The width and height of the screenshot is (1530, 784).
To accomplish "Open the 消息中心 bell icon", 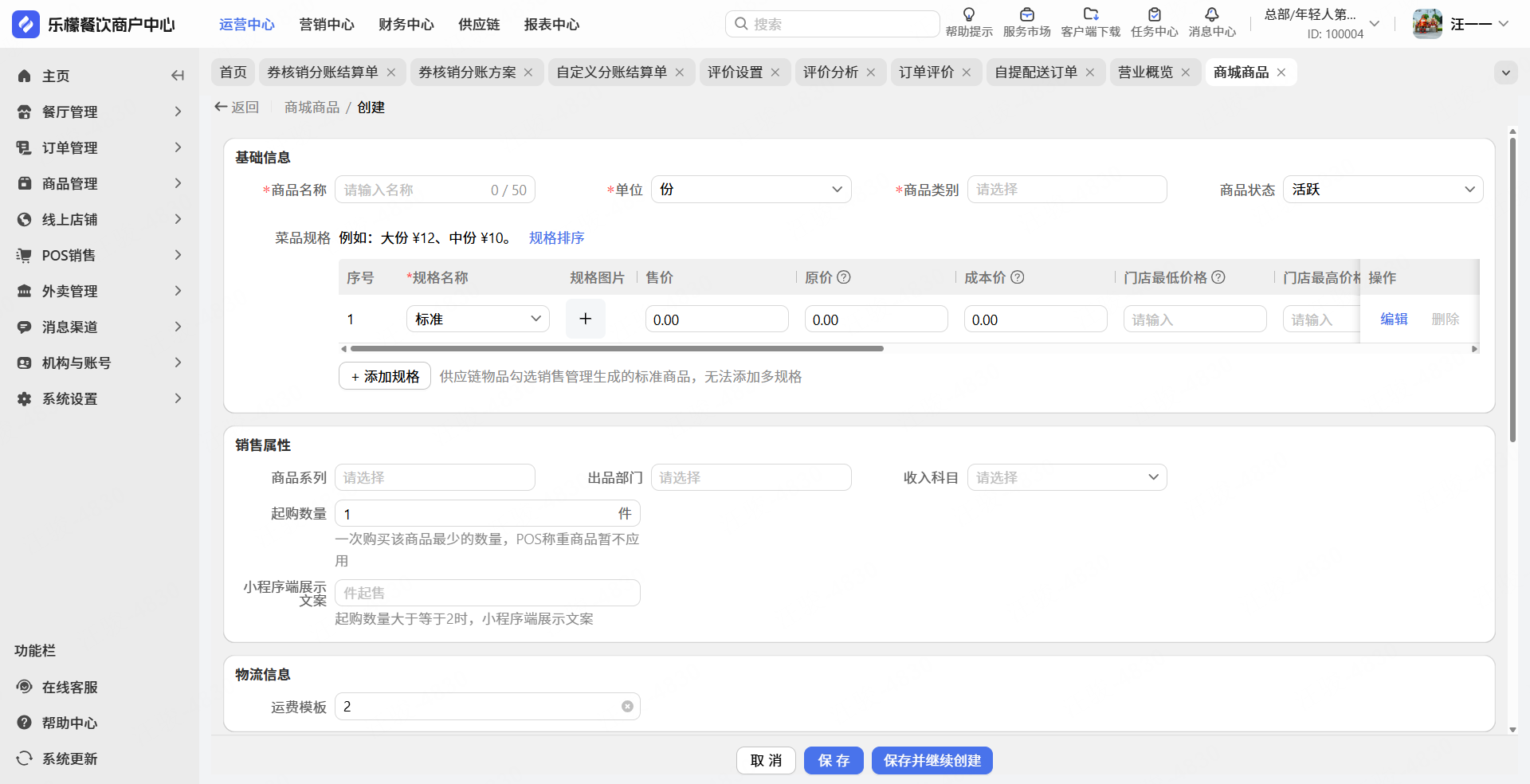I will [1211, 15].
